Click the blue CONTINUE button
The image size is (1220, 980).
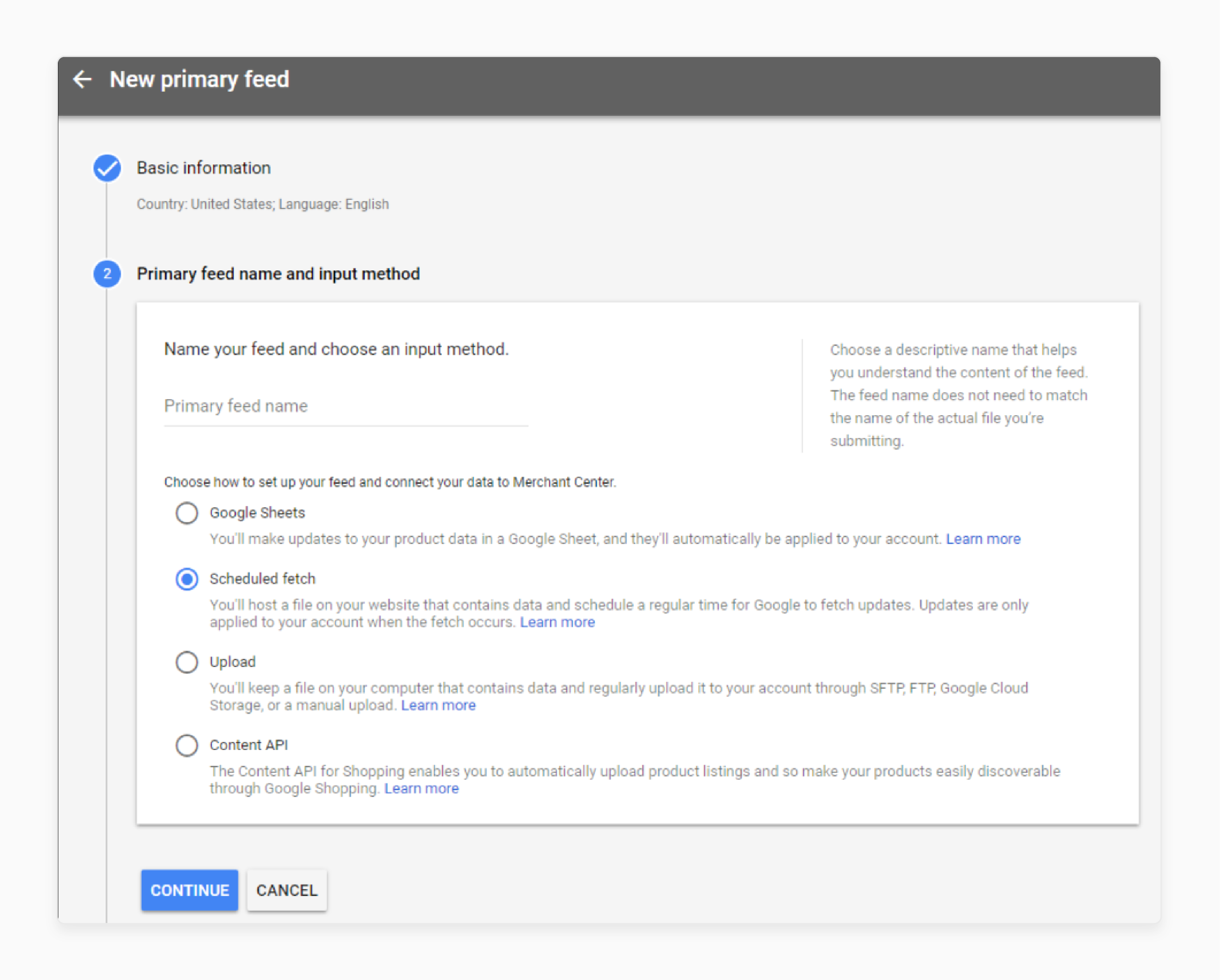pyautogui.click(x=190, y=890)
